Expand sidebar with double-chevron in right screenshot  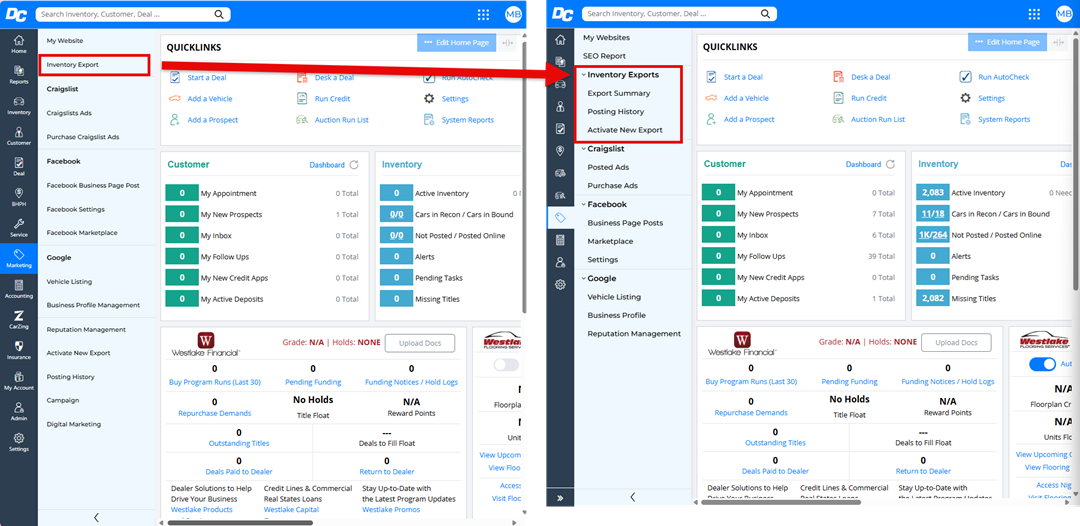click(560, 498)
